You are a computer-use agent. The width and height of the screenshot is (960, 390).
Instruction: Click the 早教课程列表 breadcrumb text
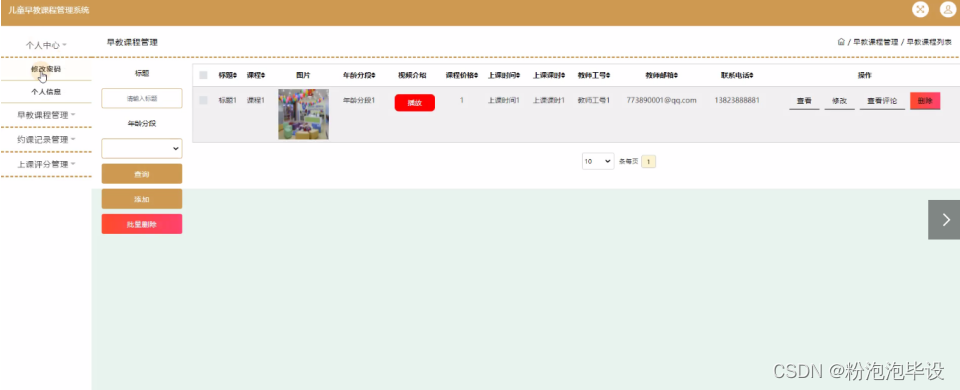[929, 42]
